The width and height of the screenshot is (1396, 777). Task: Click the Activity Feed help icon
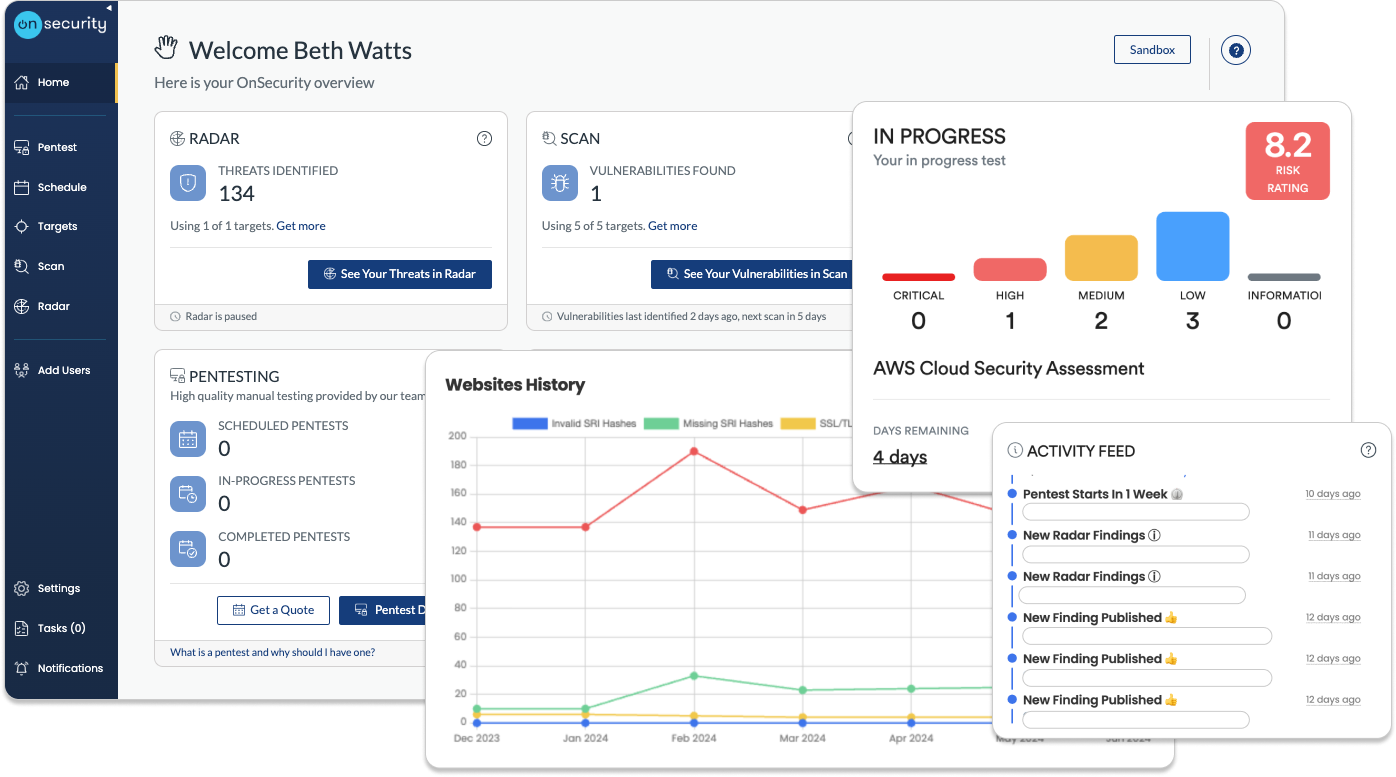coord(1369,451)
